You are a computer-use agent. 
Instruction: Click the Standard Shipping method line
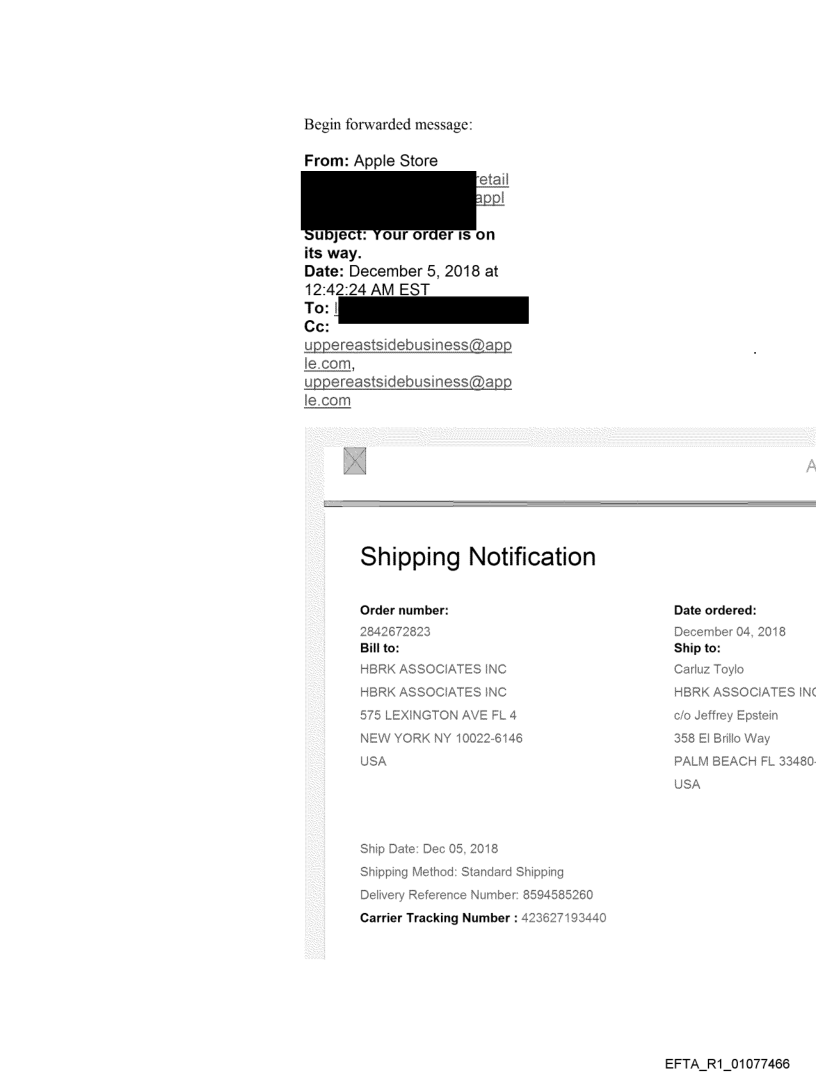[x=461, y=872]
